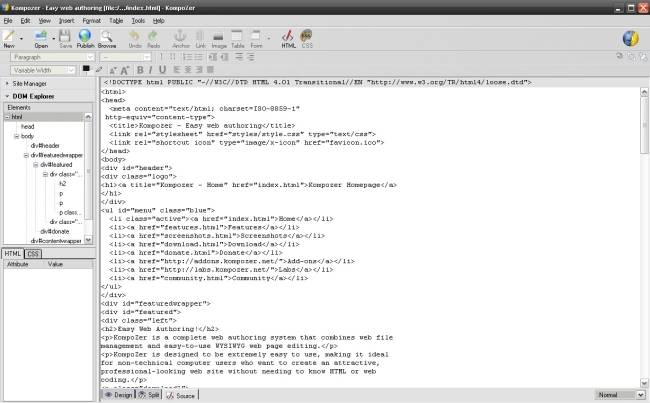Click the New document toolbar icon
650x403 pixels.
[x=9, y=36]
